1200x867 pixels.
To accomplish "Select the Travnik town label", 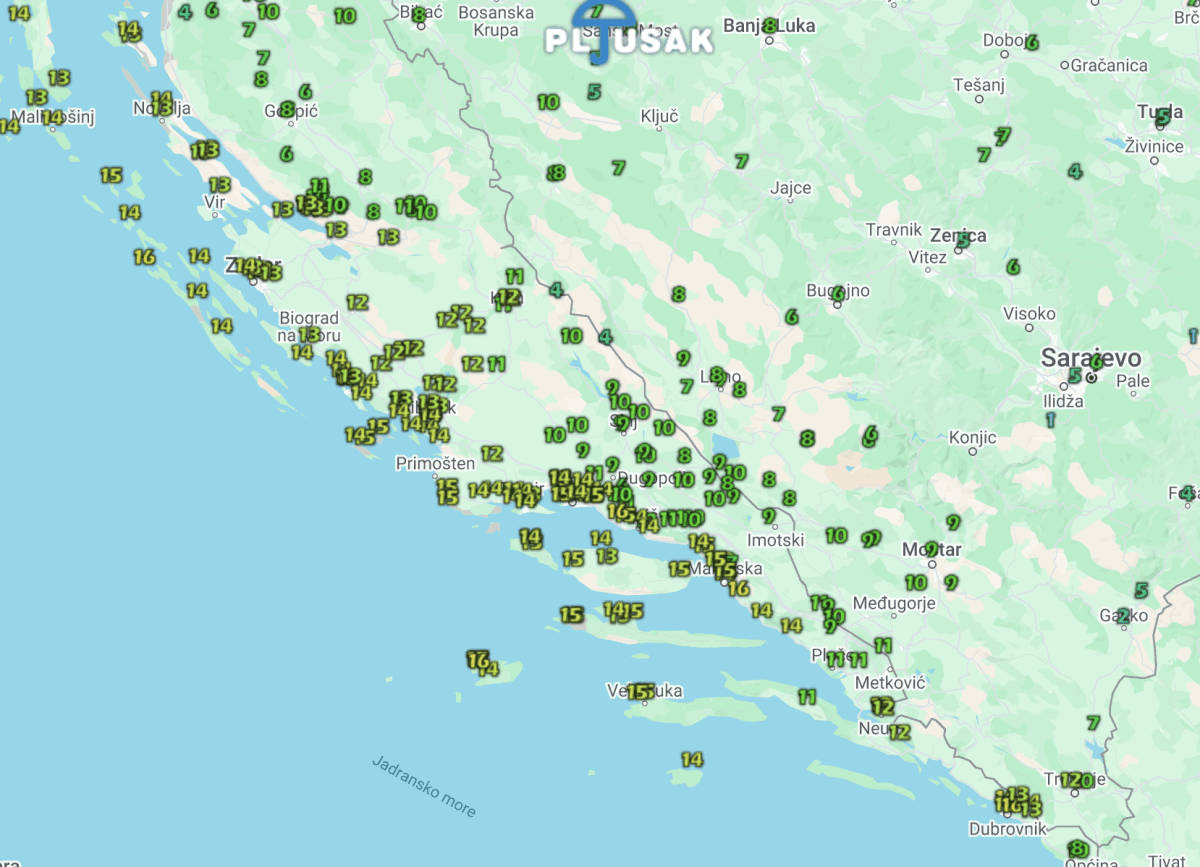I will (893, 230).
